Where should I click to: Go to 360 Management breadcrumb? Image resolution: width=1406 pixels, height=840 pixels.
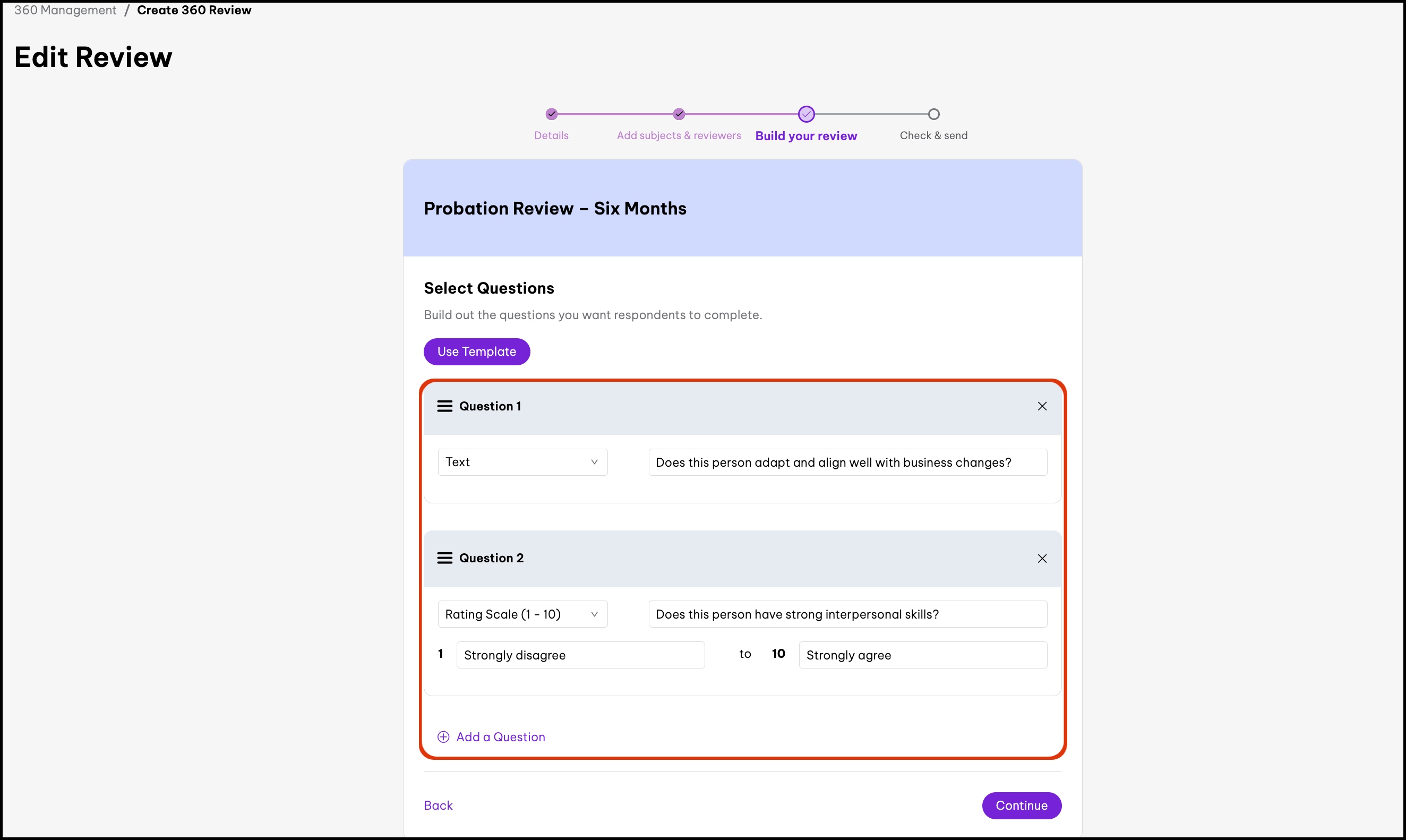point(65,10)
